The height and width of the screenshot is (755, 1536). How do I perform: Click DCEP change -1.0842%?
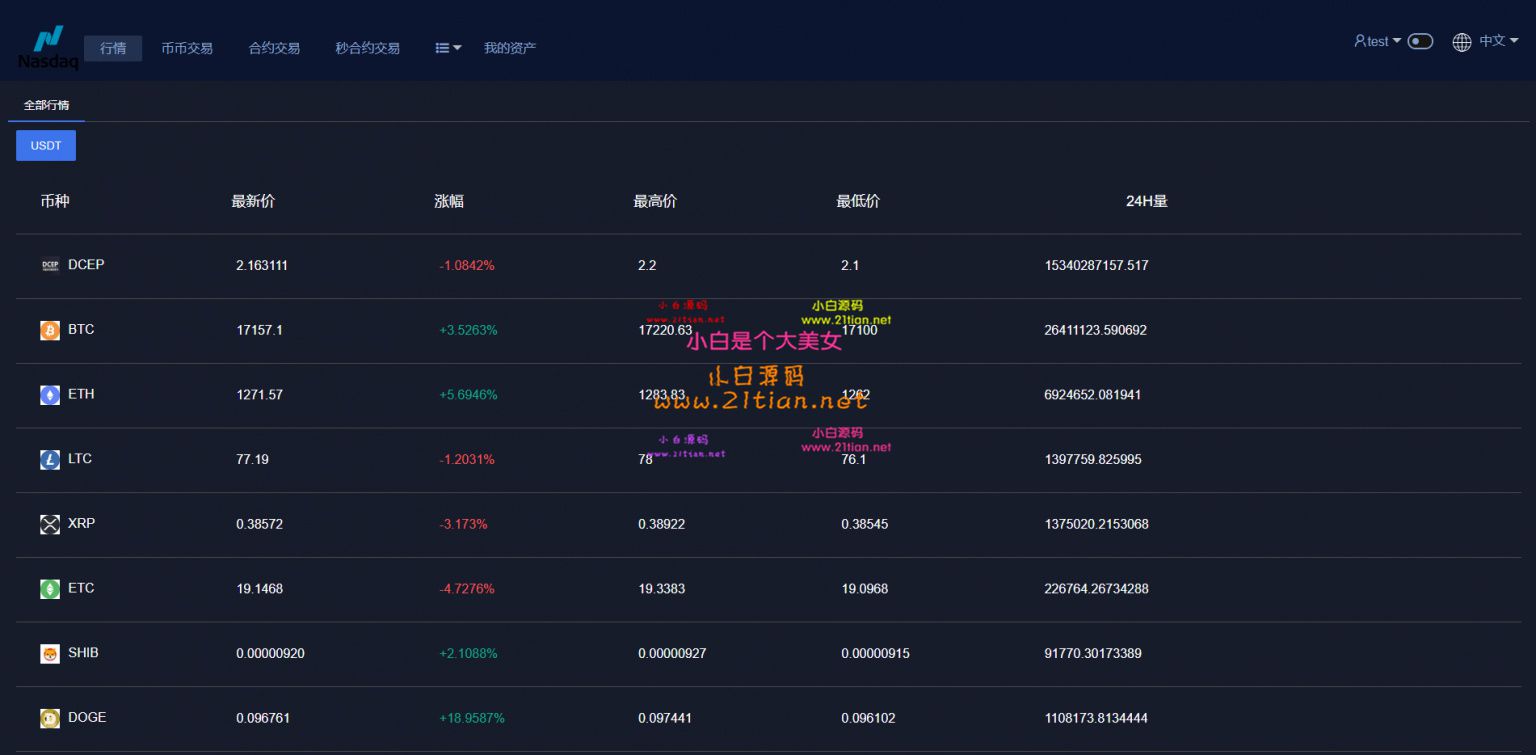(x=467, y=266)
